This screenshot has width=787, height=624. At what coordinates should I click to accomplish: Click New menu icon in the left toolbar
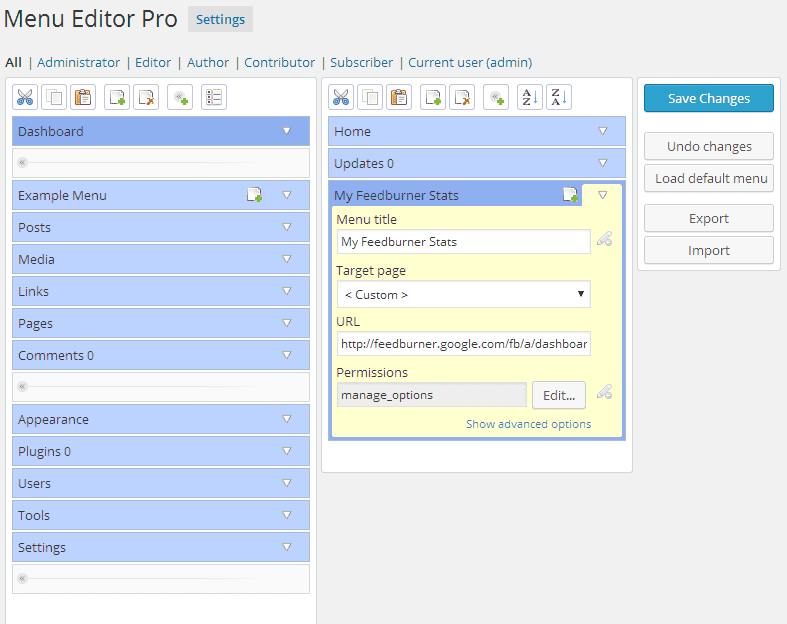click(x=117, y=97)
